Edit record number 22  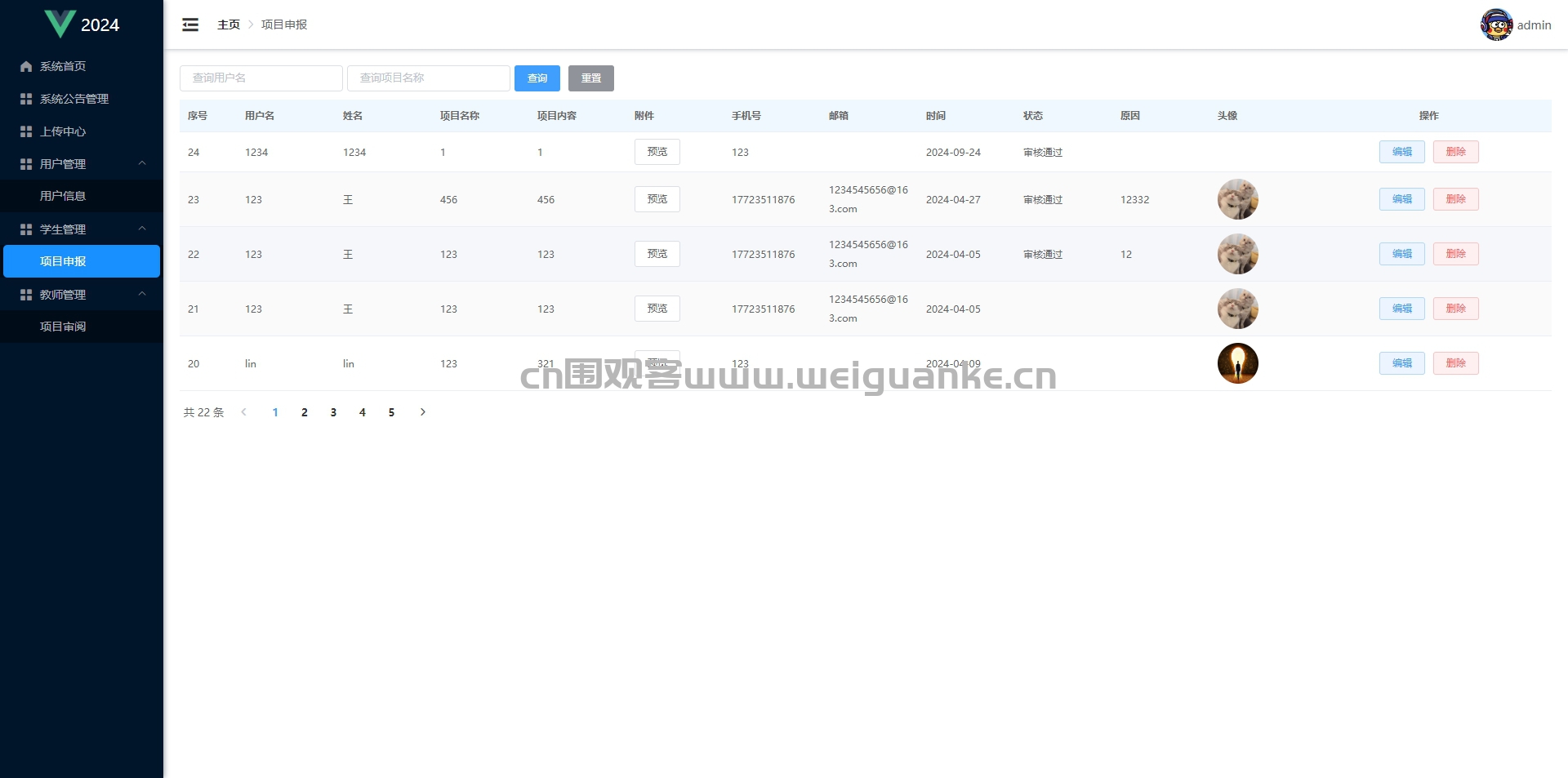coord(1402,254)
